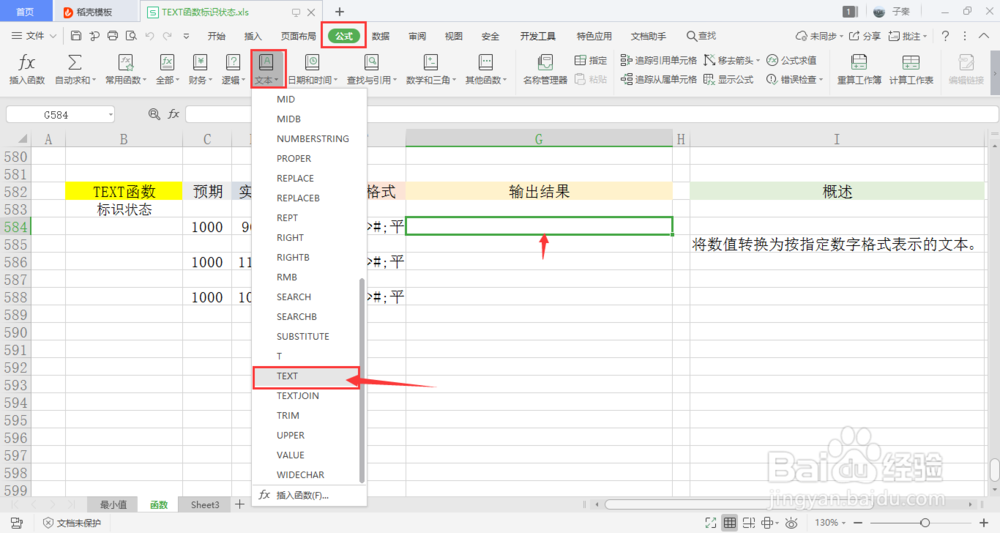Toggle Show Formulas (显示公式)
1000x533 pixels.
pyautogui.click(x=728, y=79)
